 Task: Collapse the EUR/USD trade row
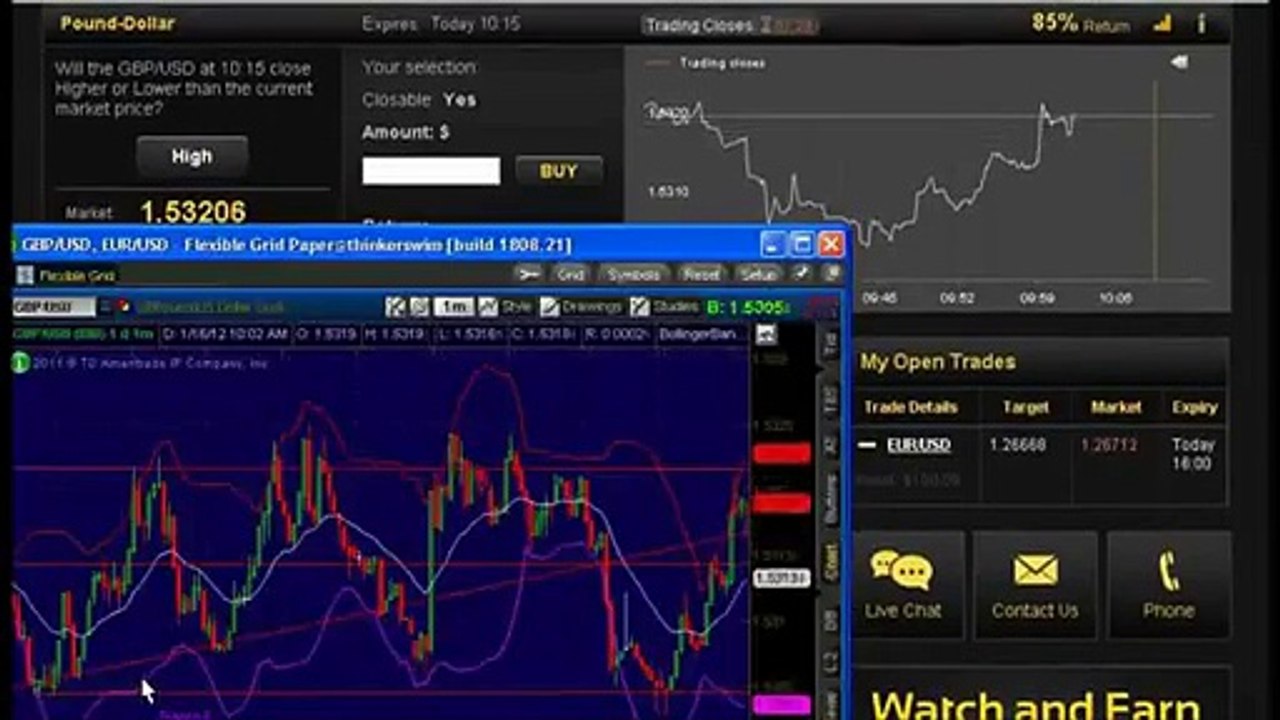(x=867, y=445)
